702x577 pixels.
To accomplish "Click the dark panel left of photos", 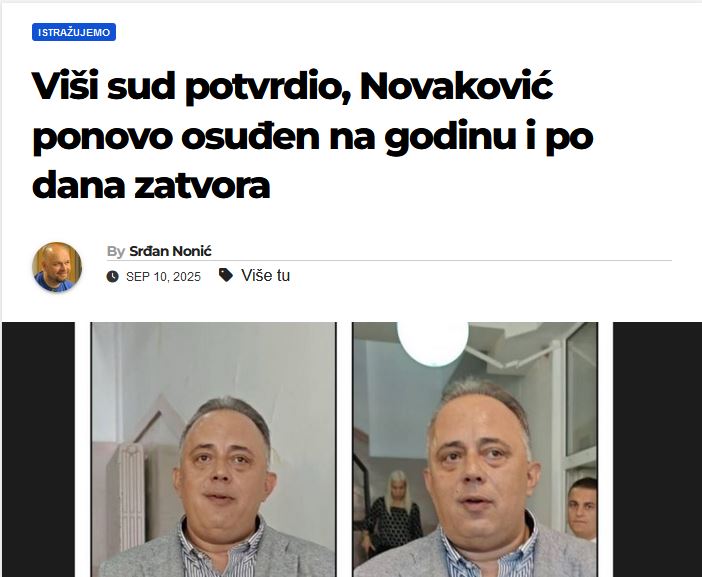I will [39, 449].
